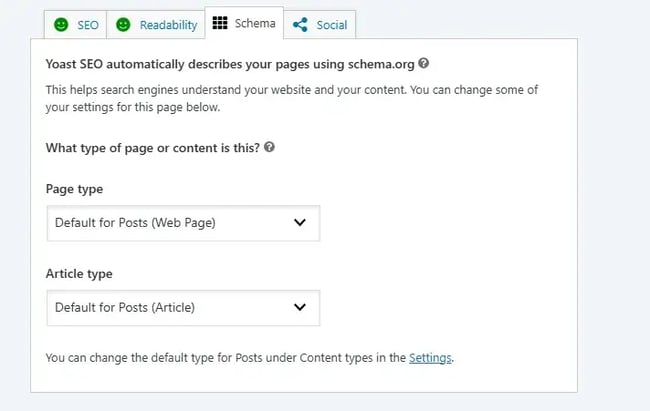Switch to the Readability tab
Screen dimensions: 650x411
pos(156,24)
